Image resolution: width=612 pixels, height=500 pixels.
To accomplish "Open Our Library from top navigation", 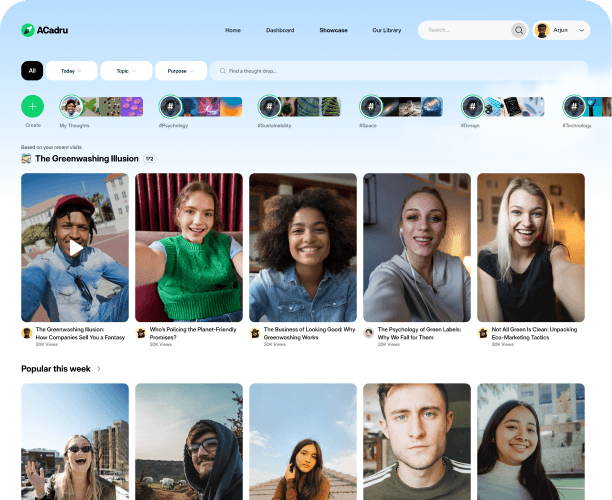I will pos(386,30).
